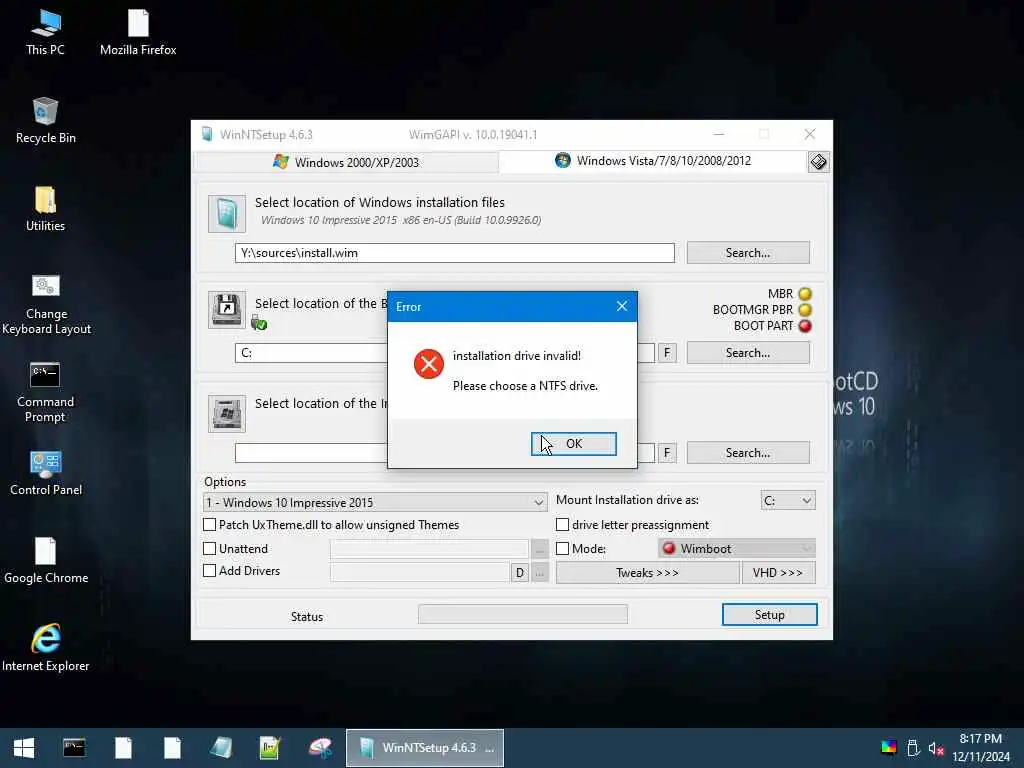Click the taskbar clock showing 8:17 PM

[980, 739]
